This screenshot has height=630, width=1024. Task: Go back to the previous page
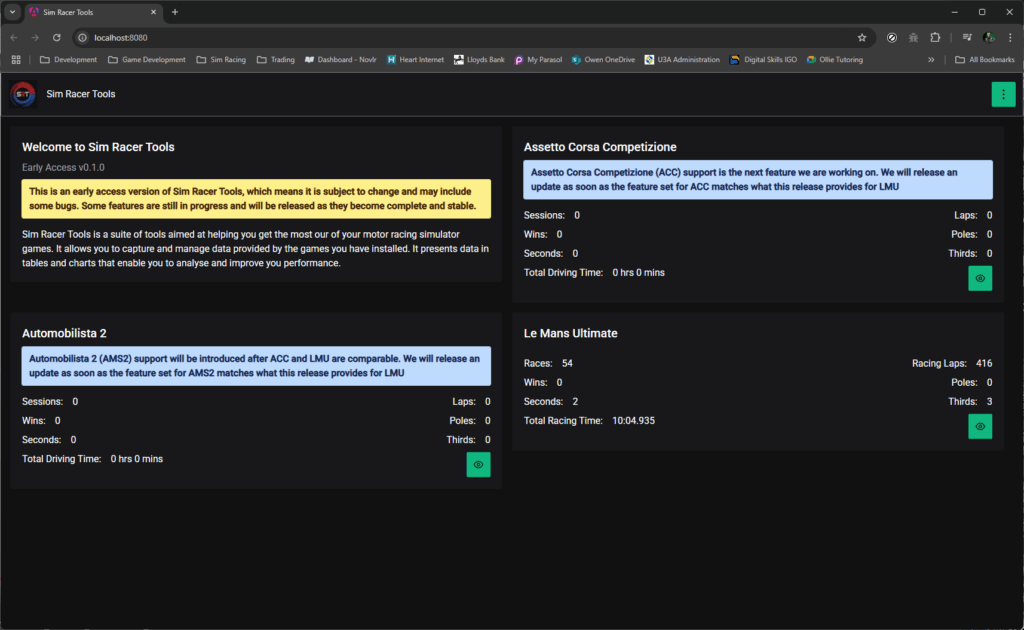pos(14,38)
